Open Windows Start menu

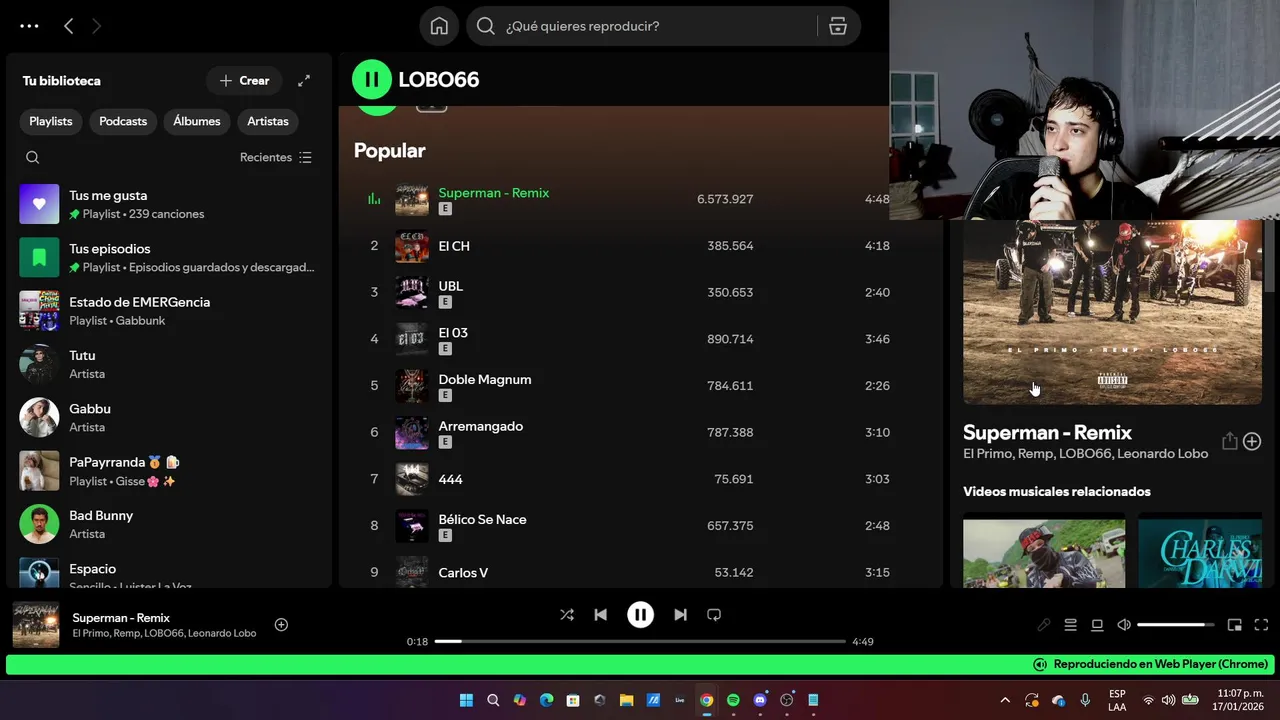tap(466, 700)
